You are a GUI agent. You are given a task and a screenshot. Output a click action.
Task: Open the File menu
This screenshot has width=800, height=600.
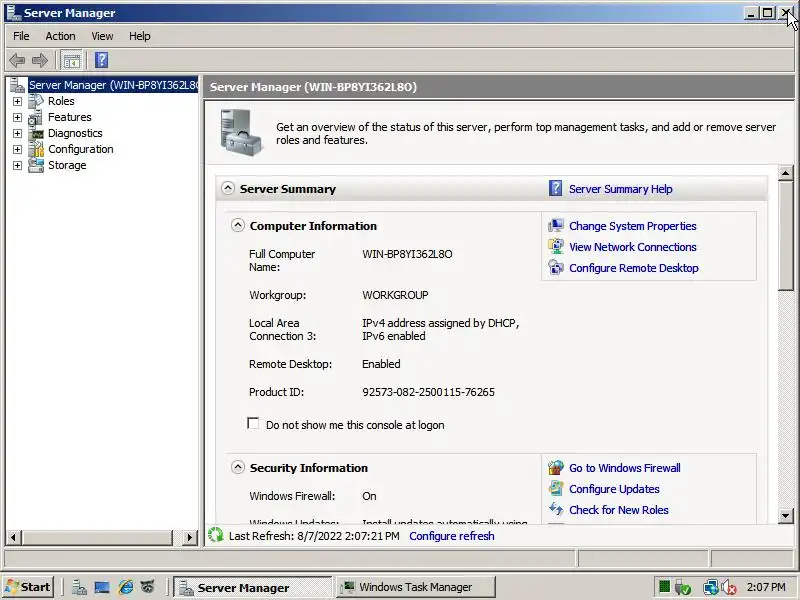[x=21, y=36]
